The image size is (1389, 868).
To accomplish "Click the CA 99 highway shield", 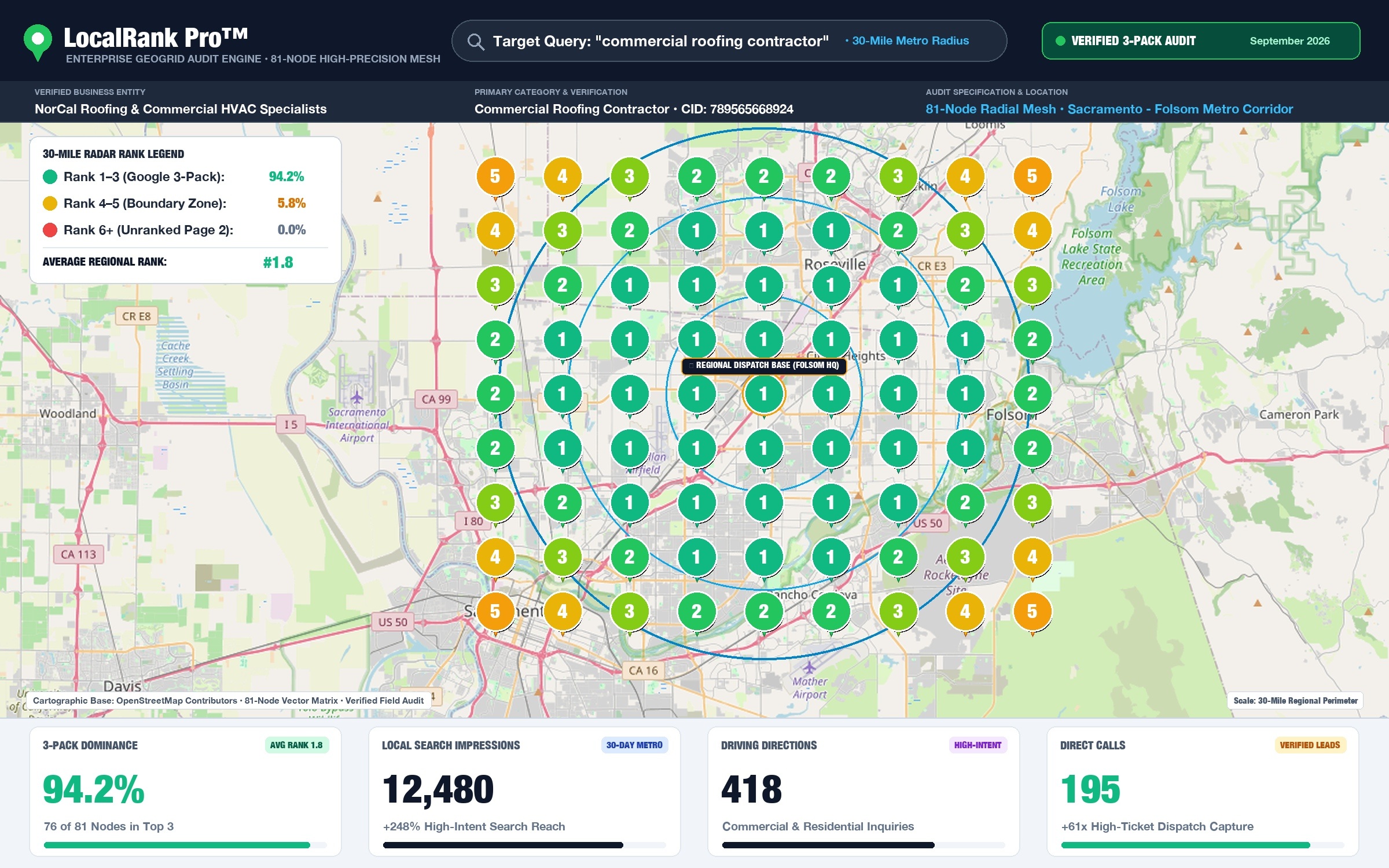I will point(436,399).
